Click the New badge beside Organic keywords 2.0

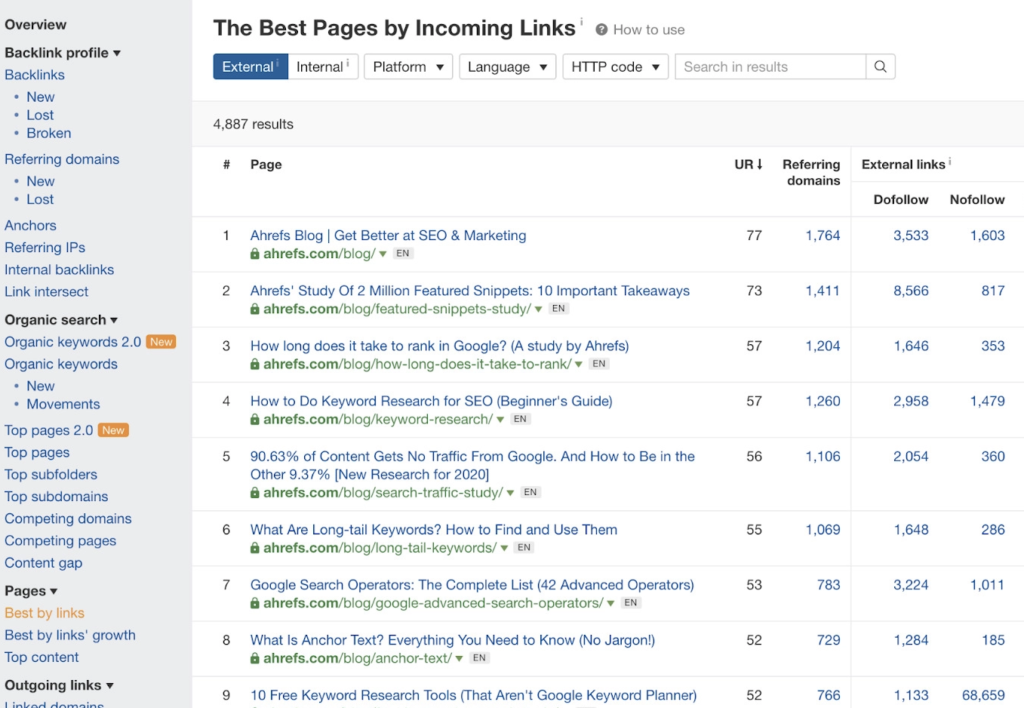(161, 342)
